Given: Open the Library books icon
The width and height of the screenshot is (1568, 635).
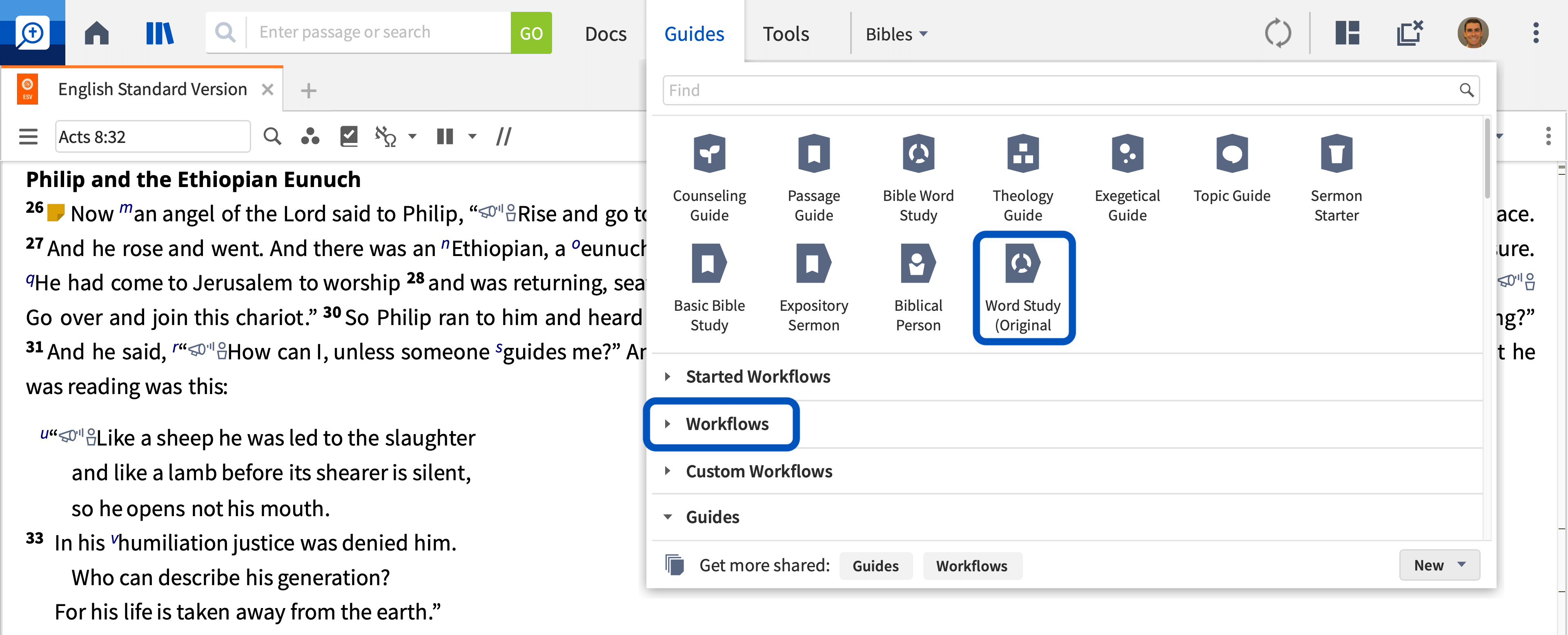Looking at the screenshot, I should tap(160, 33).
